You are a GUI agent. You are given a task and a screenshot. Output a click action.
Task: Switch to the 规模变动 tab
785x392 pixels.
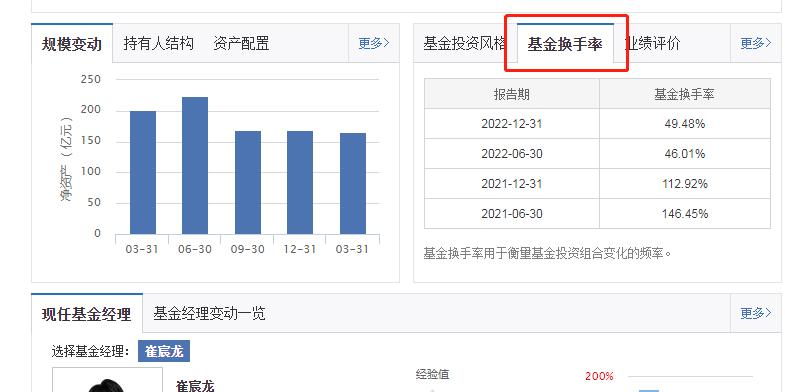click(x=72, y=44)
